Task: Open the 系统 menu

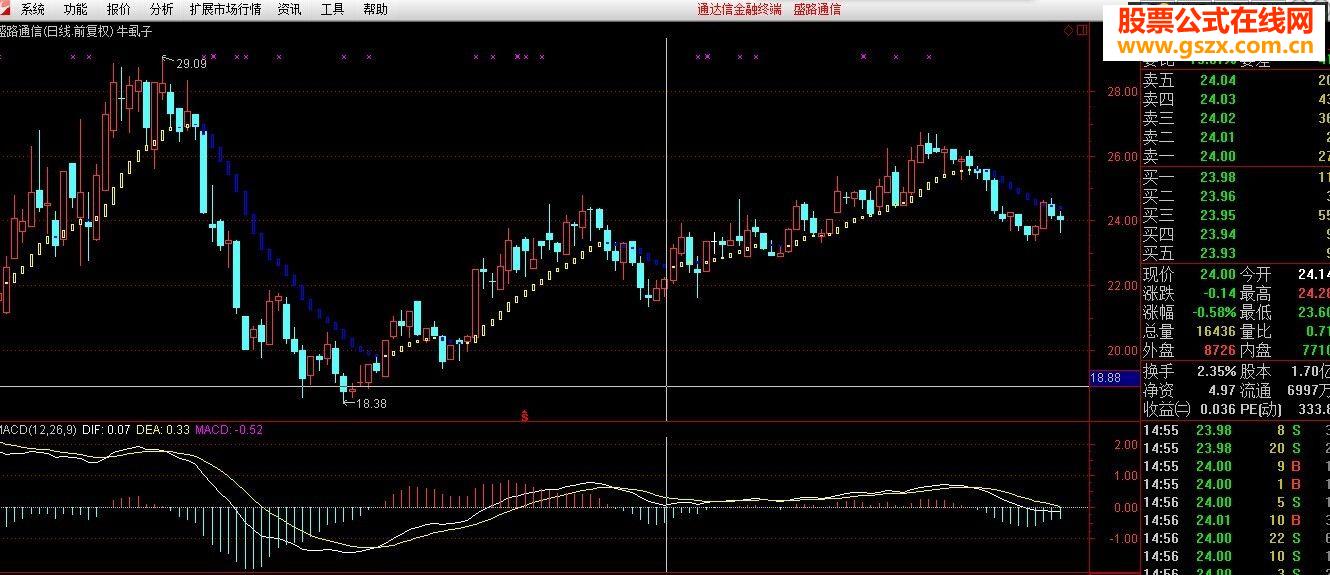Action: 32,9
